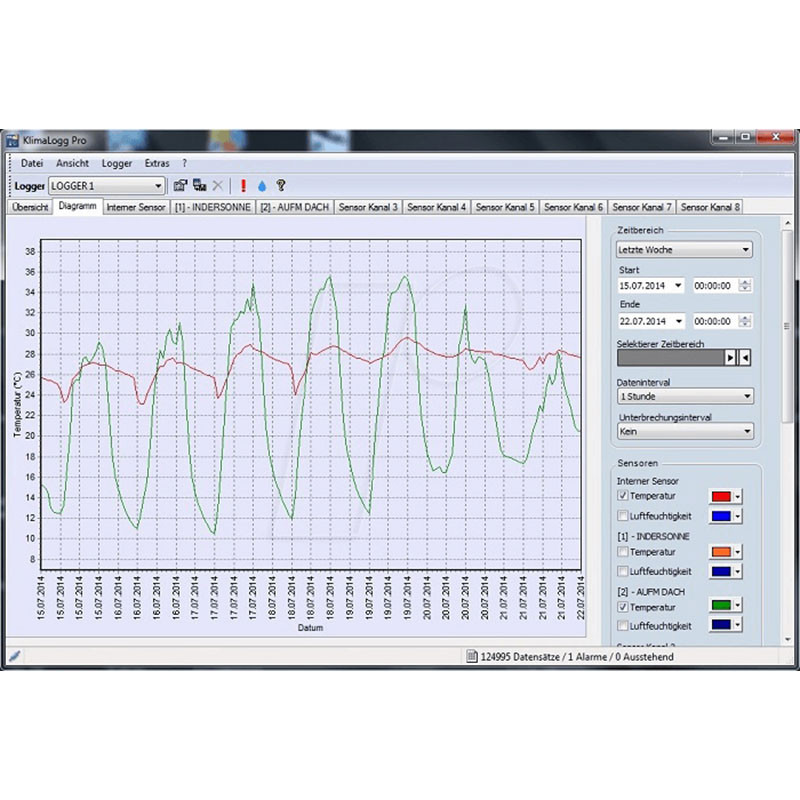This screenshot has height=800, width=800.
Task: Click the left selection-range arrow handle
Action: [x=731, y=358]
